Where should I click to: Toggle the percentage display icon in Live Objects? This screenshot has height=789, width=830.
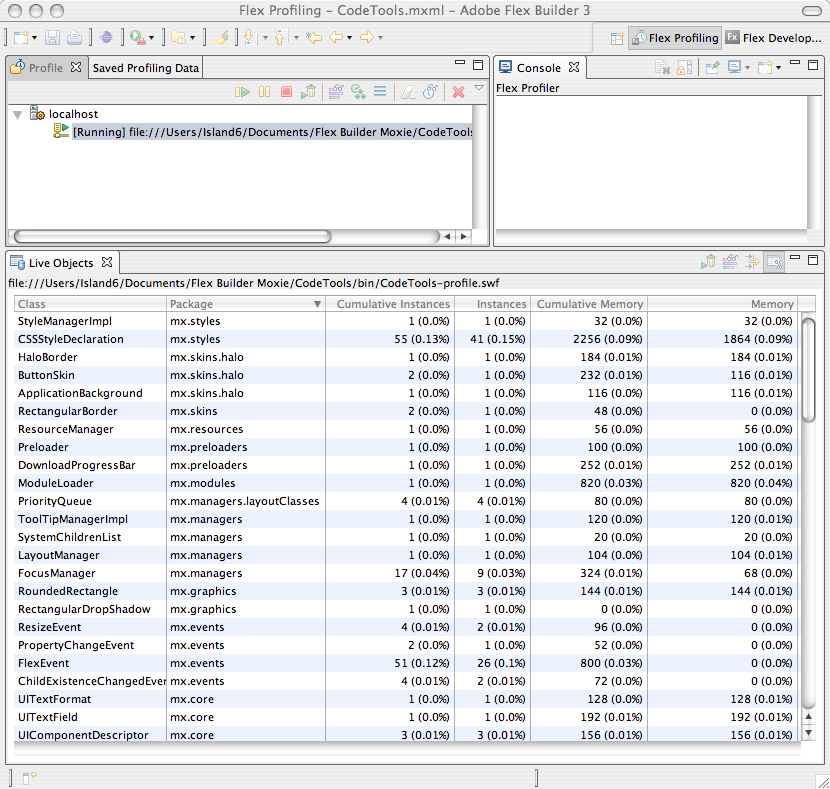click(774, 261)
